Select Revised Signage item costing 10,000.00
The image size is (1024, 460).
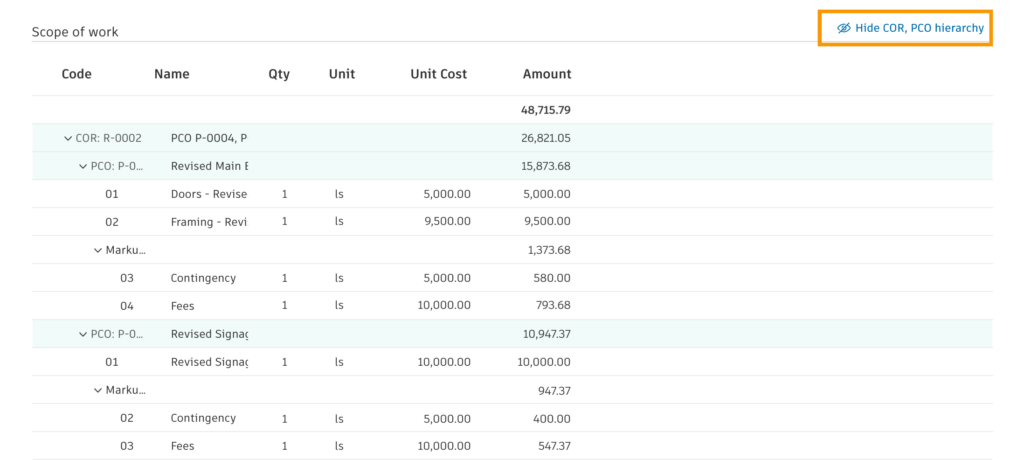point(512,362)
